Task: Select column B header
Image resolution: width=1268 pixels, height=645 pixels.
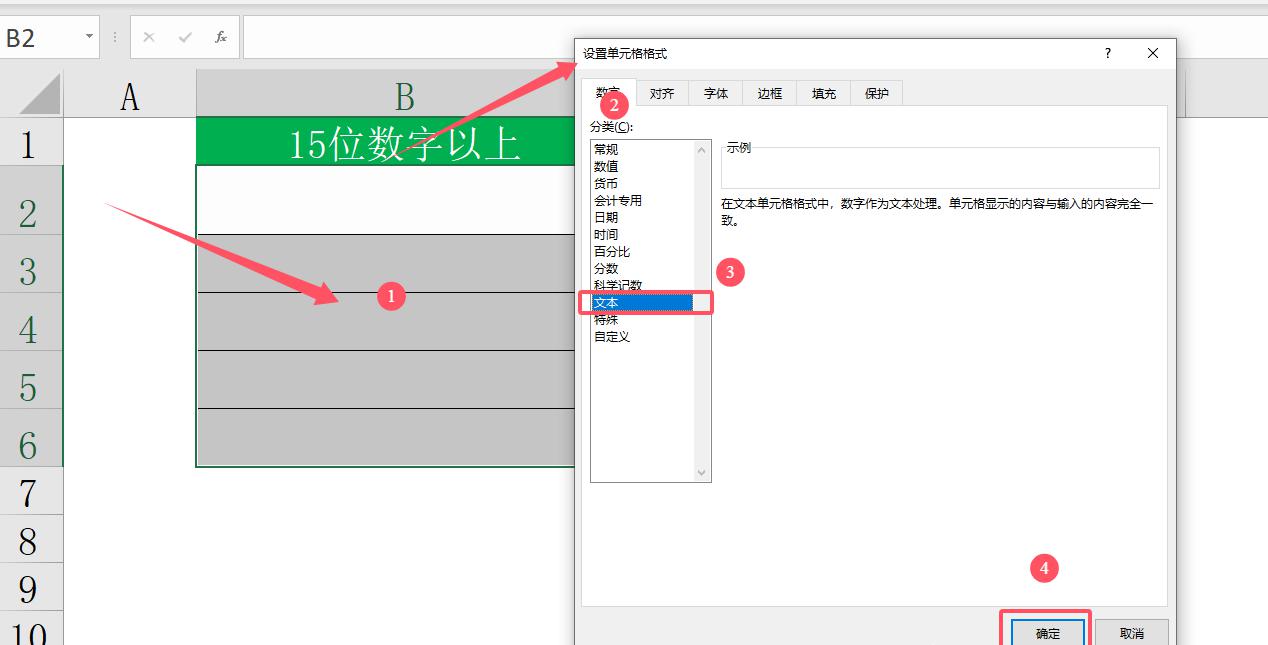Action: click(386, 94)
